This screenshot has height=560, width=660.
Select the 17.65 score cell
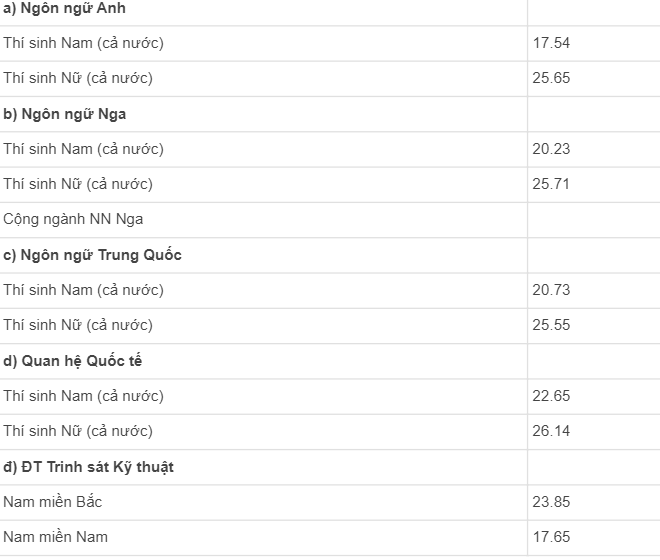pos(551,537)
